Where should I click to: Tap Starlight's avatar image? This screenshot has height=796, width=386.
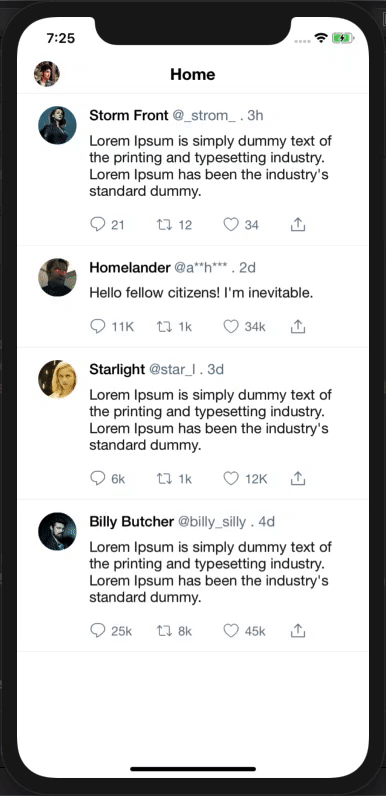coord(57,379)
